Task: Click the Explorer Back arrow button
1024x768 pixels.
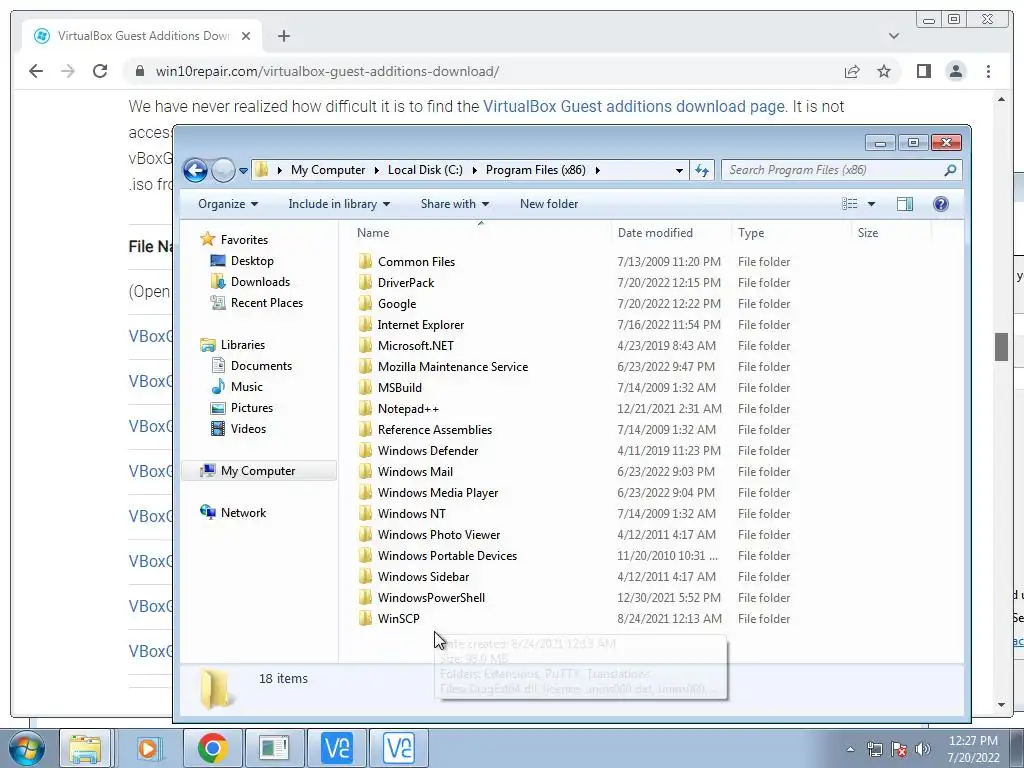Action: (x=195, y=170)
